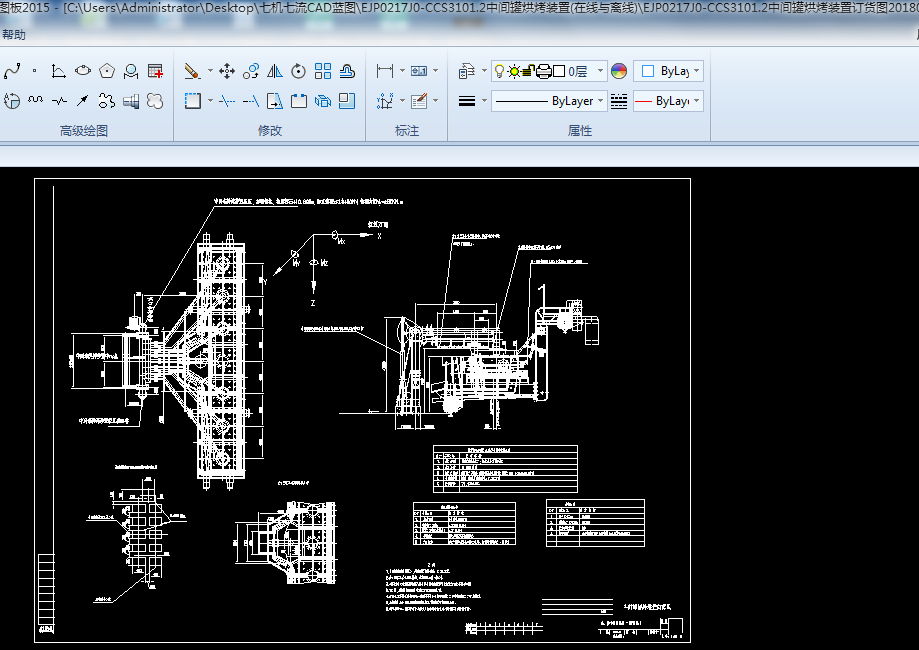Open the color wheel picker
919x650 pixels.
(x=619, y=71)
